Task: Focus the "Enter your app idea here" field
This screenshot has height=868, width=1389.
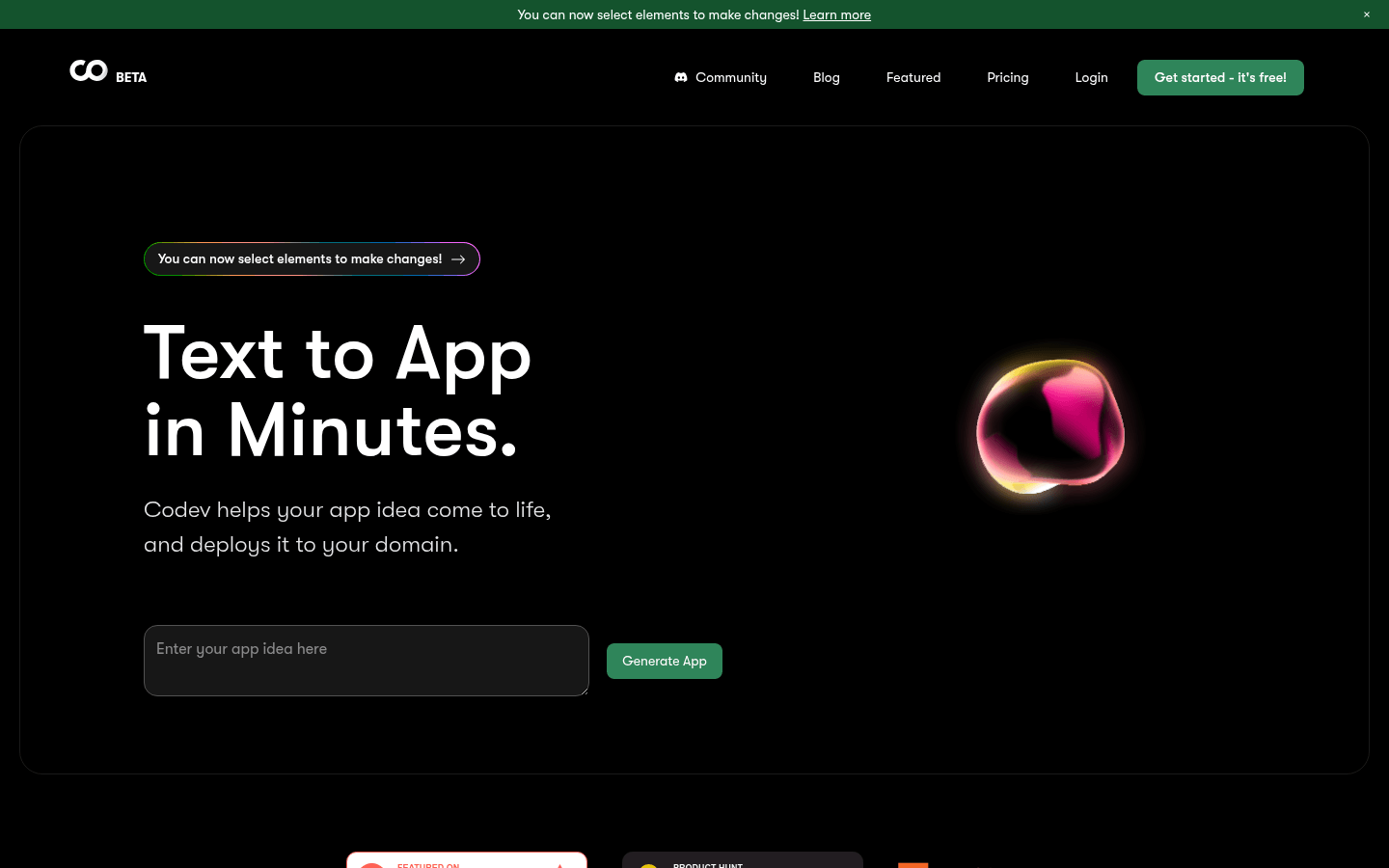Action: coord(367,661)
